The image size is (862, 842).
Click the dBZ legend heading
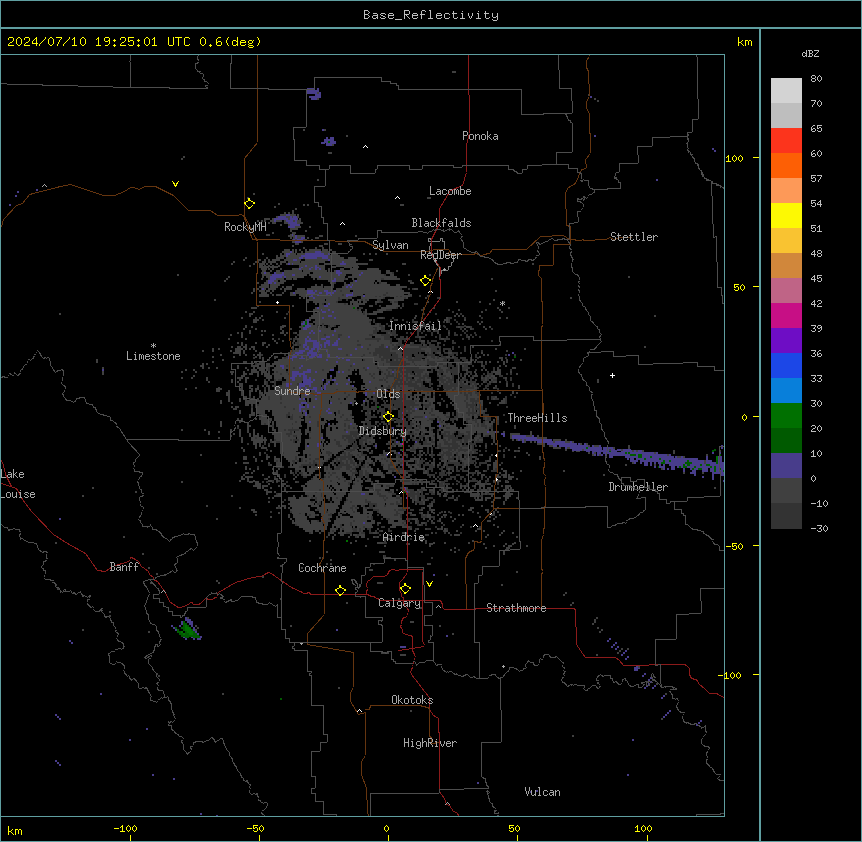click(810, 53)
